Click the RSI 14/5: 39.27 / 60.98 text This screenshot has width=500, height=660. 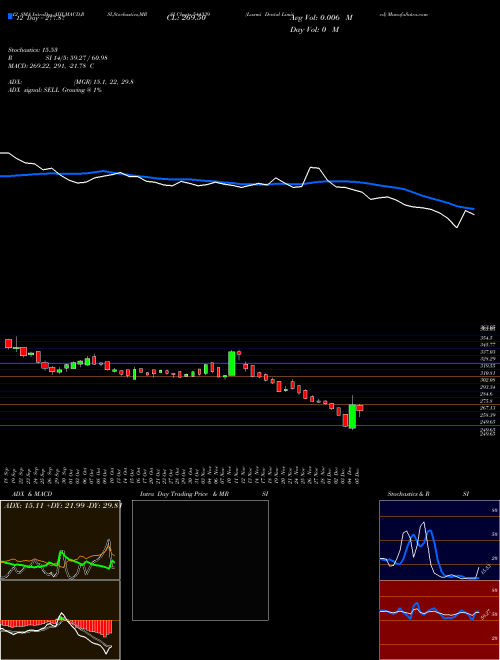[x=77, y=58]
